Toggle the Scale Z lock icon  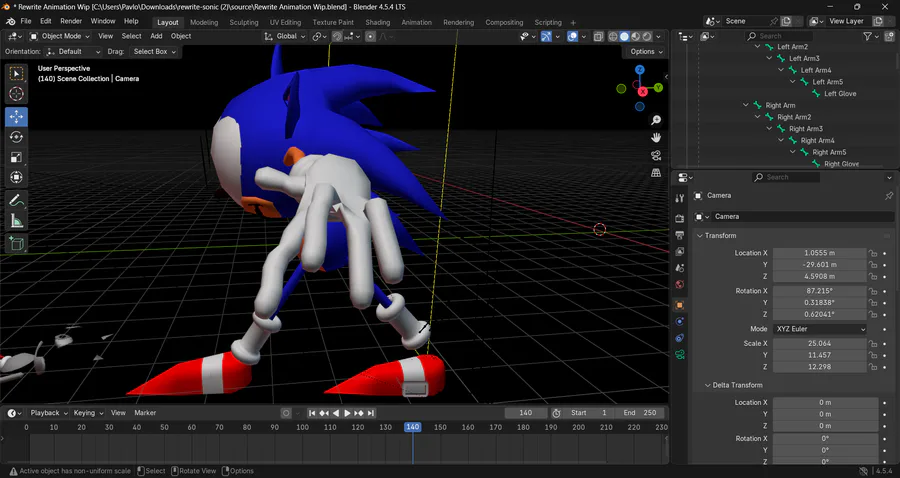coord(872,367)
